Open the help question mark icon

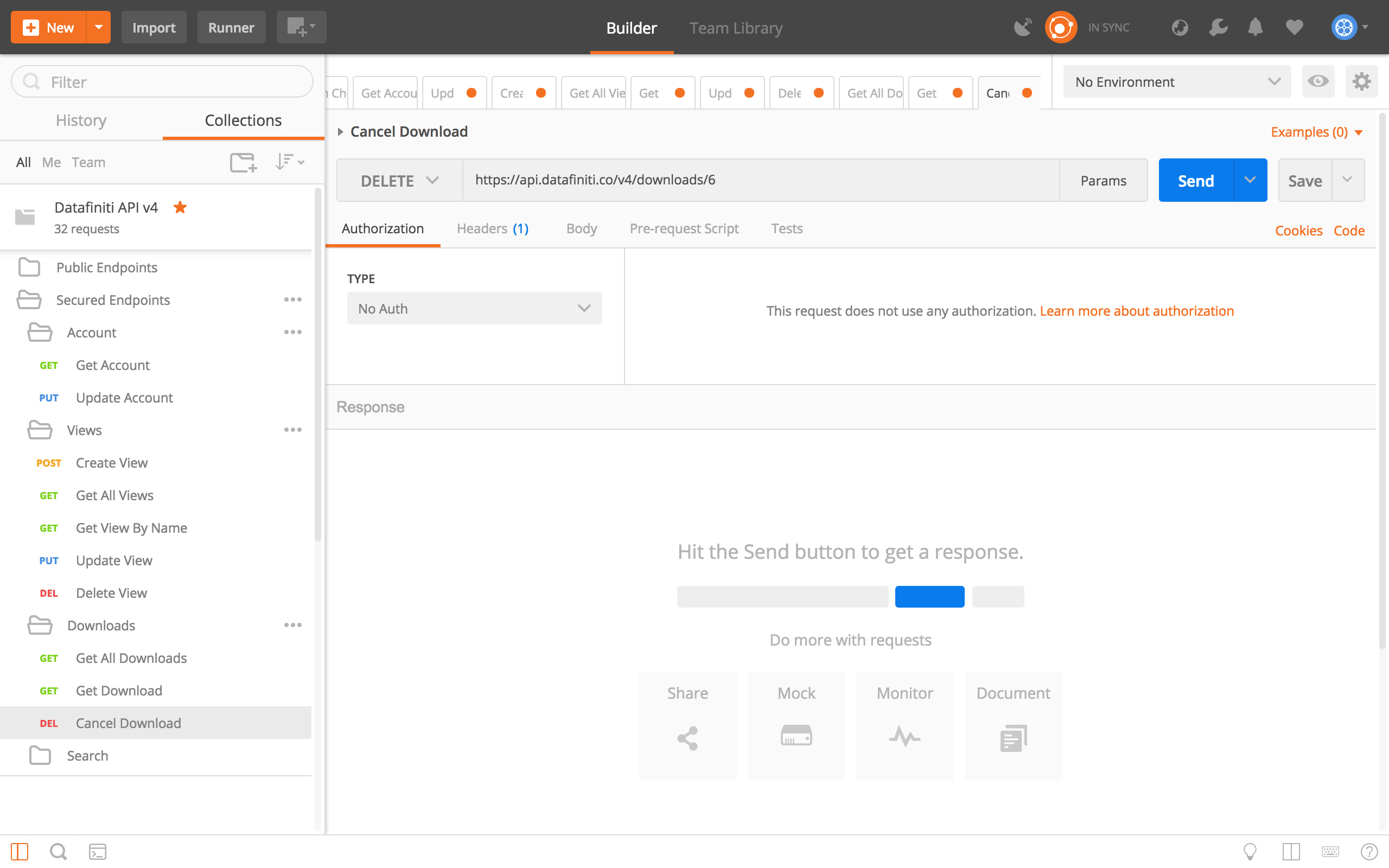(1369, 851)
